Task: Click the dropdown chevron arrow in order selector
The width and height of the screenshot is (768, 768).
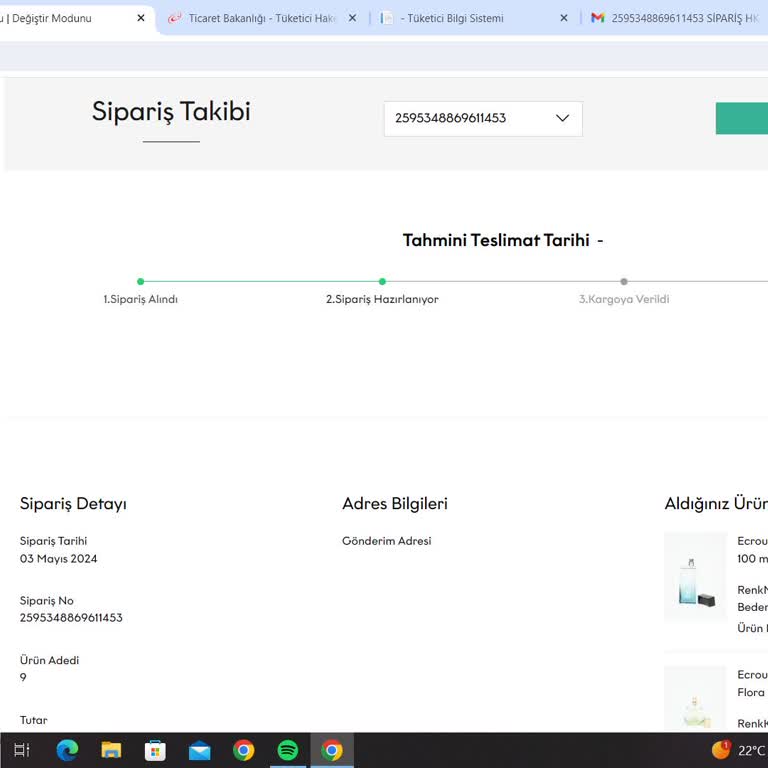Action: 562,118
